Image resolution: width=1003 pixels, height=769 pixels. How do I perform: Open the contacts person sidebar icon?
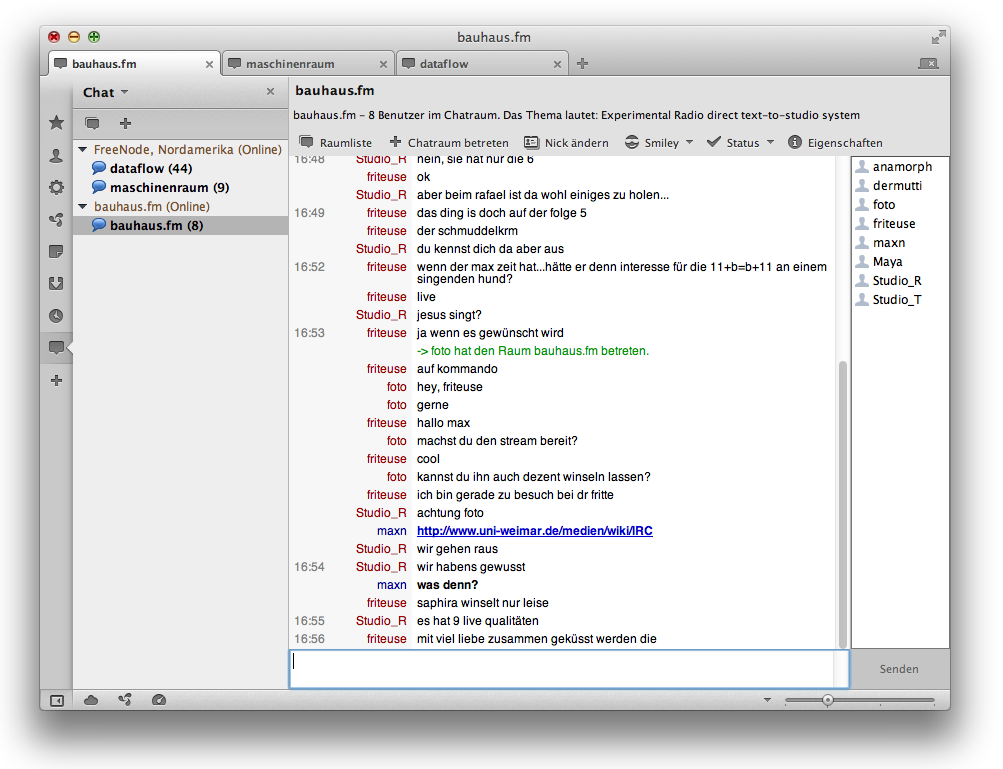click(56, 155)
